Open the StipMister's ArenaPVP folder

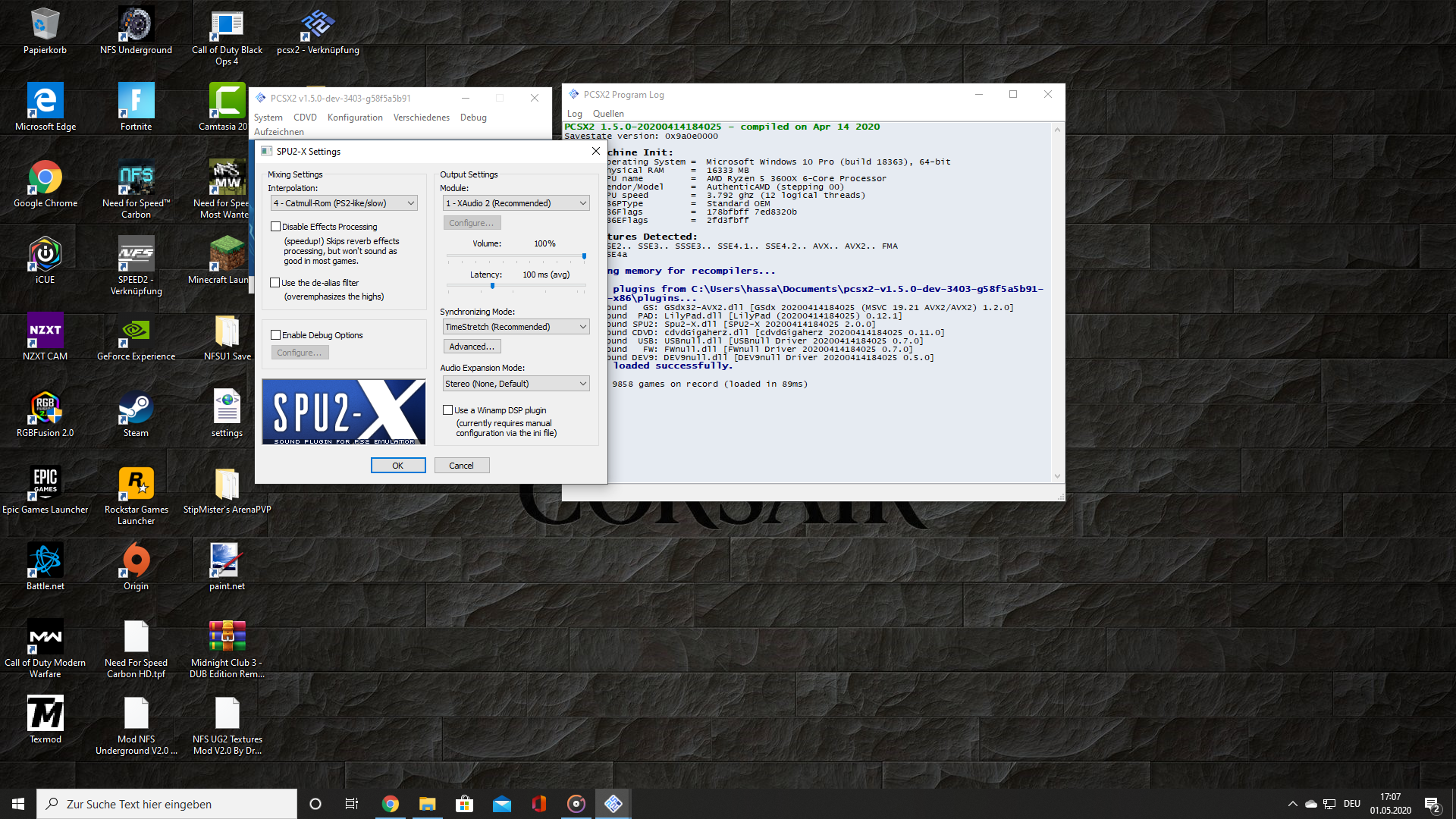click(227, 490)
